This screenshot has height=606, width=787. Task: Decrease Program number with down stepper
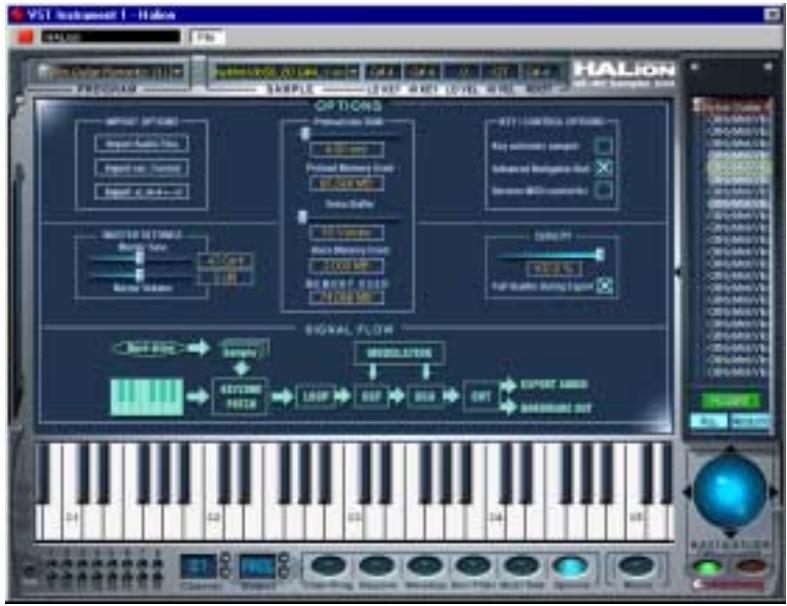click(284, 573)
